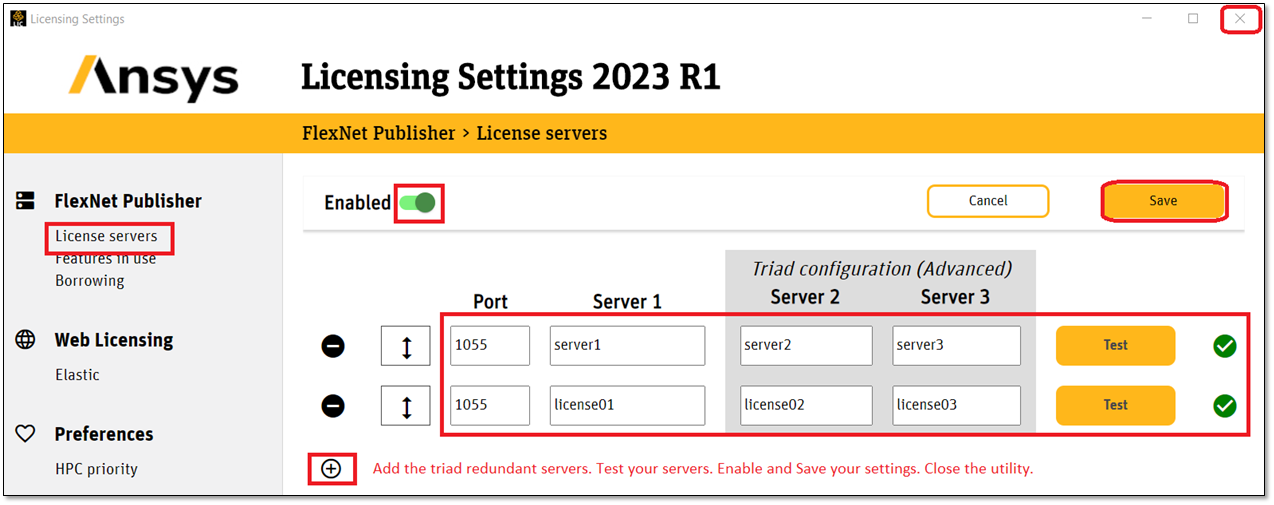Edit the Port field in the license01 row
This screenshot has height=505, width=1274.
pos(490,405)
